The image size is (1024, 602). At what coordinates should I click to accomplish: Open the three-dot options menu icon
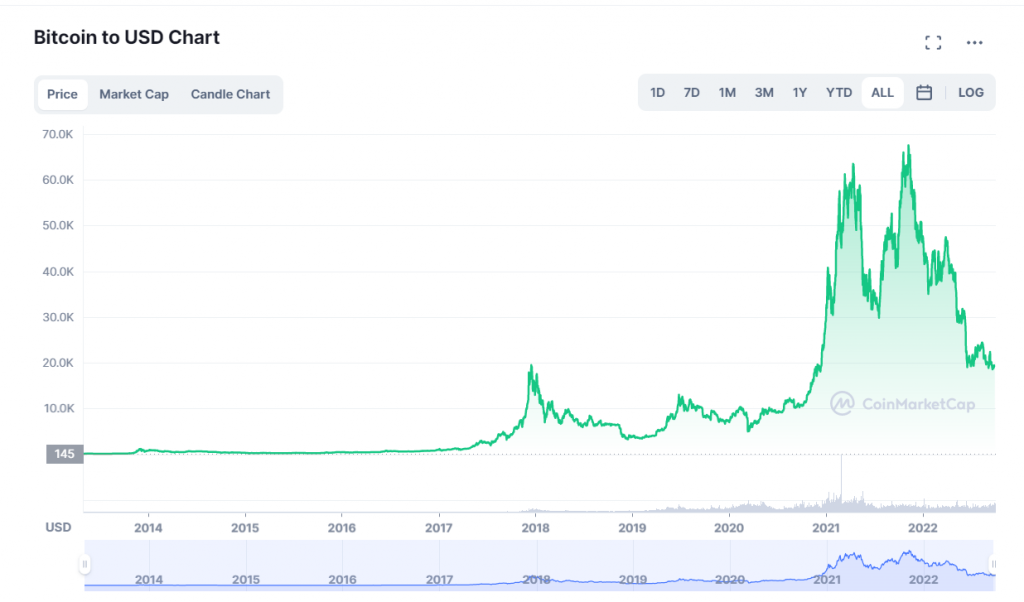pyautogui.click(x=975, y=42)
